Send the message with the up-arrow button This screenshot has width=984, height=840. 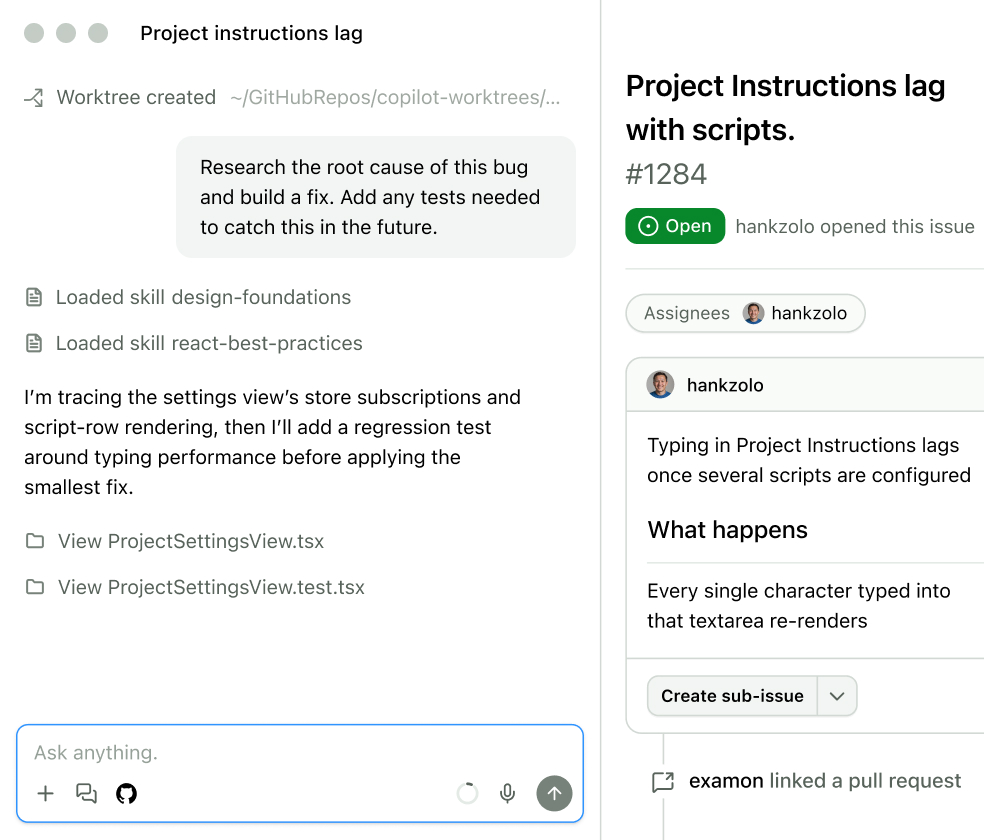[x=554, y=794]
